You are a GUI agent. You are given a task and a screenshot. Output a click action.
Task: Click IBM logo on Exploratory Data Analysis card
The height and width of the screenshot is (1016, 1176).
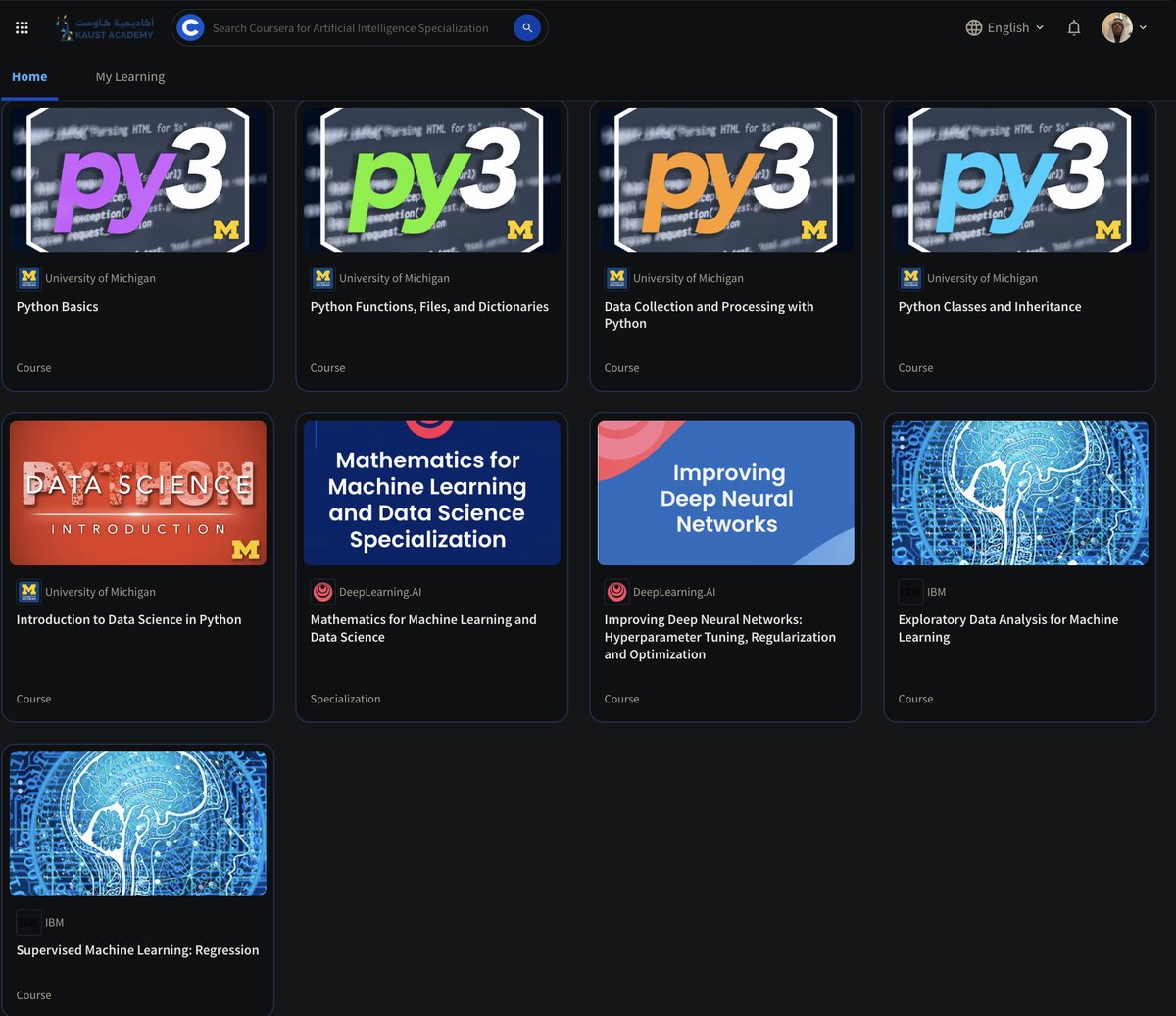pyautogui.click(x=910, y=591)
